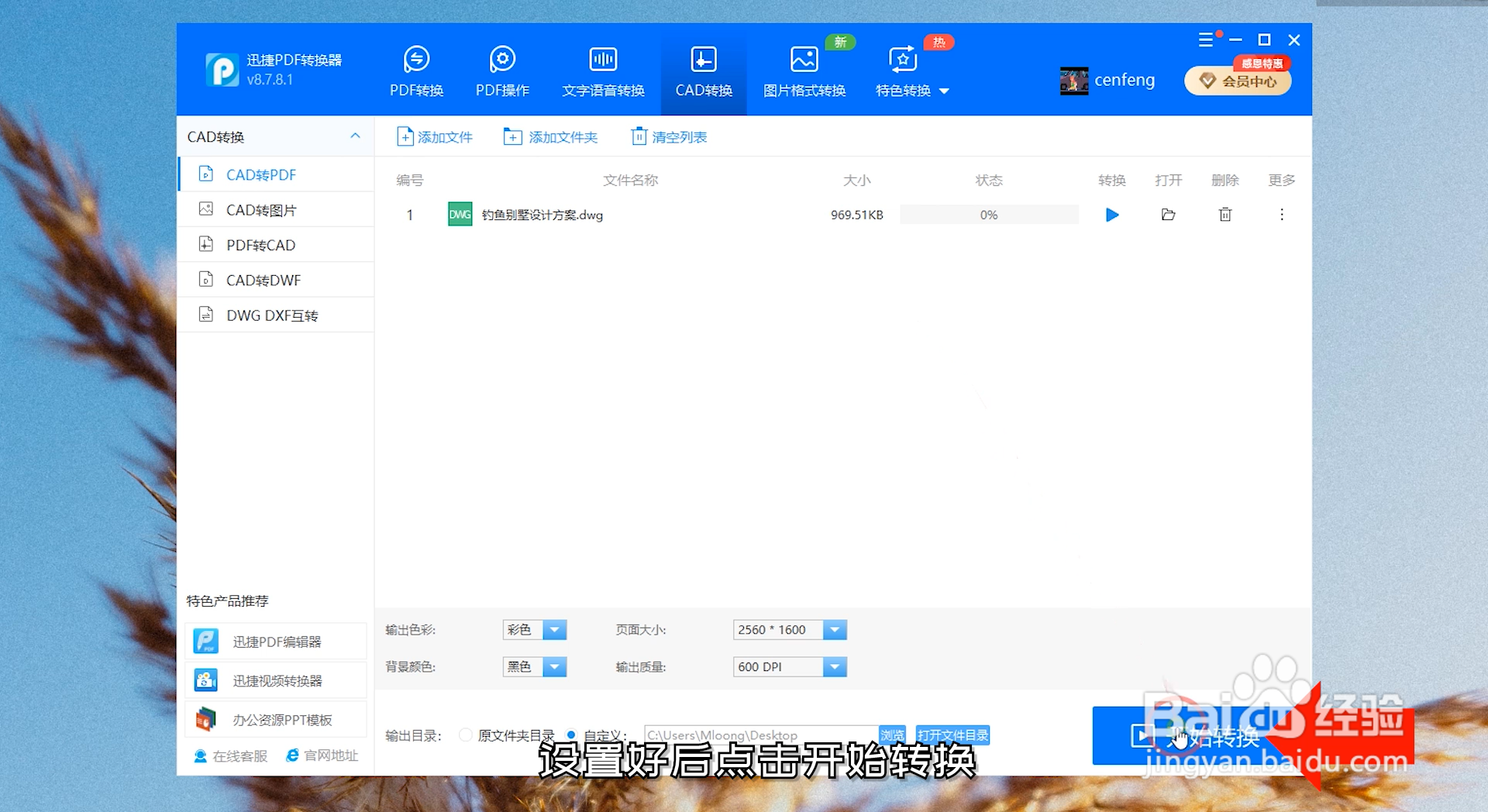Select CAD转PDF in sidebar
This screenshot has width=1488, height=812.
pyautogui.click(x=276, y=174)
